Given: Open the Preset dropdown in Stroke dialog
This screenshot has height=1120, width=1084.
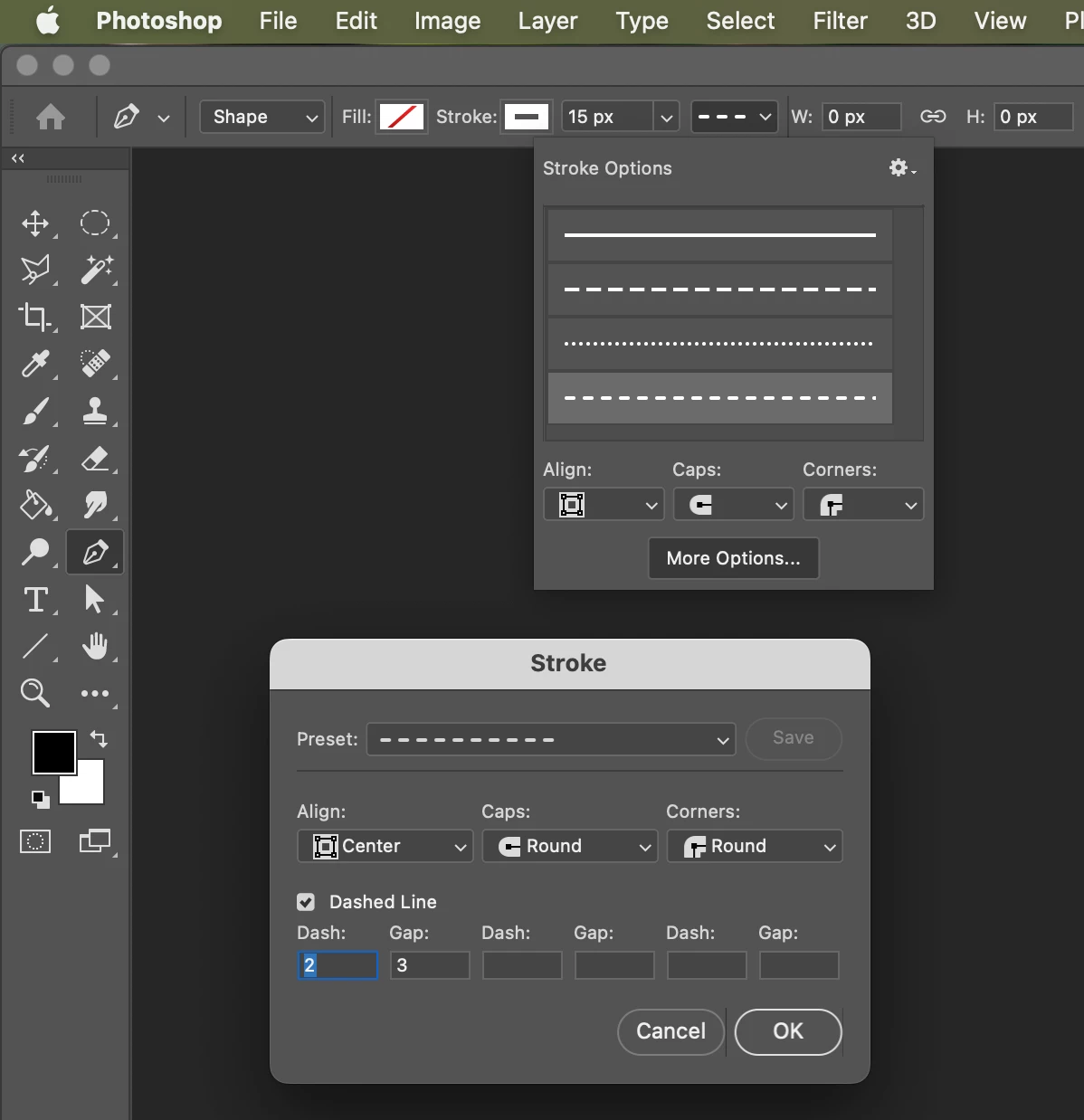Looking at the screenshot, I should coord(551,739).
